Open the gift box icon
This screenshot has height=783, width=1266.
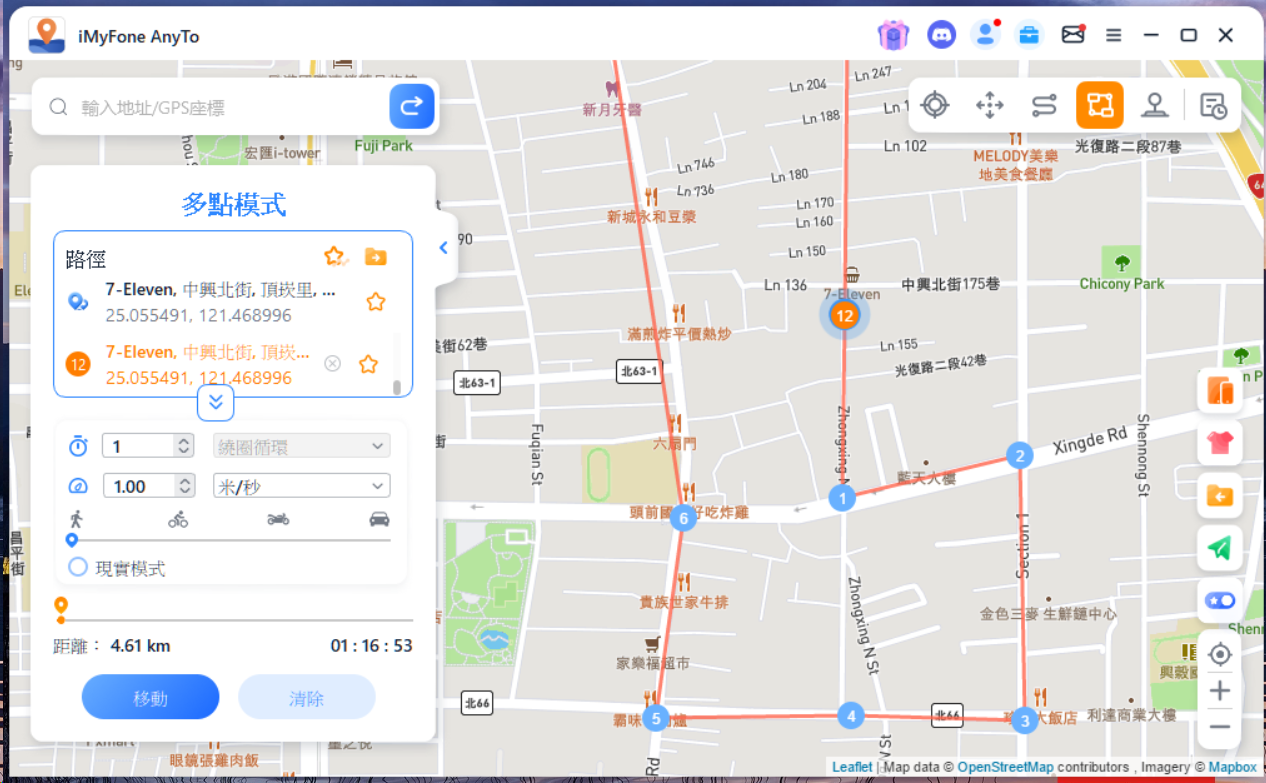(892, 36)
